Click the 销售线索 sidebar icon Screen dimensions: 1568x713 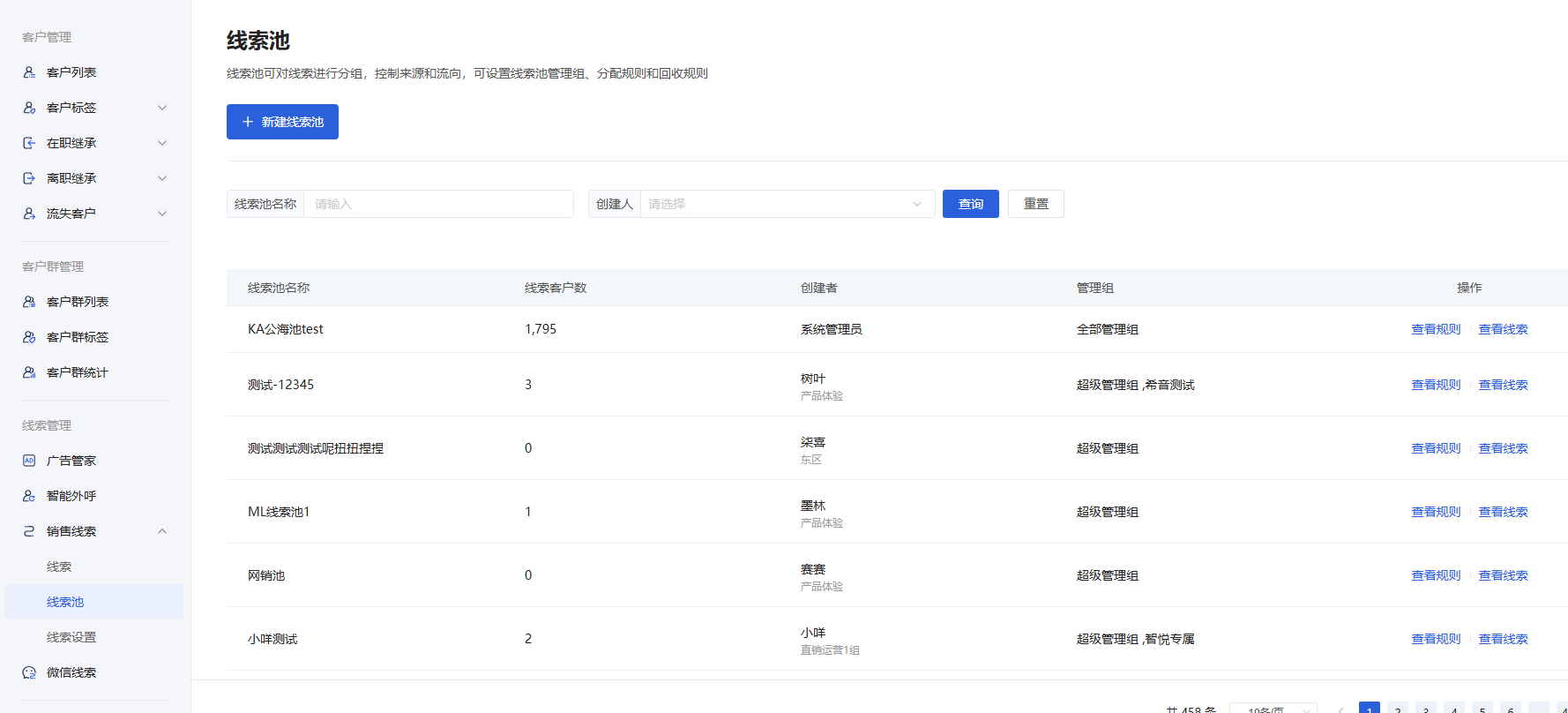[x=29, y=531]
